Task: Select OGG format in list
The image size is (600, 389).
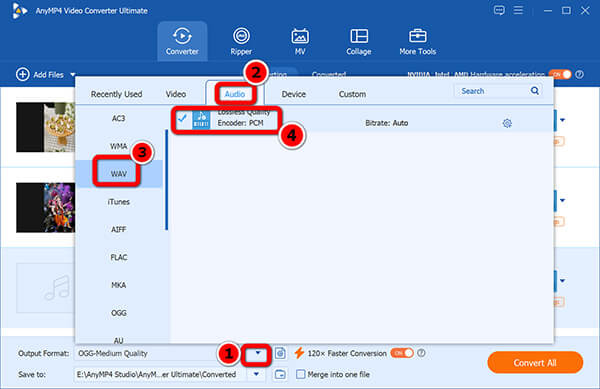Action: pyautogui.click(x=119, y=313)
